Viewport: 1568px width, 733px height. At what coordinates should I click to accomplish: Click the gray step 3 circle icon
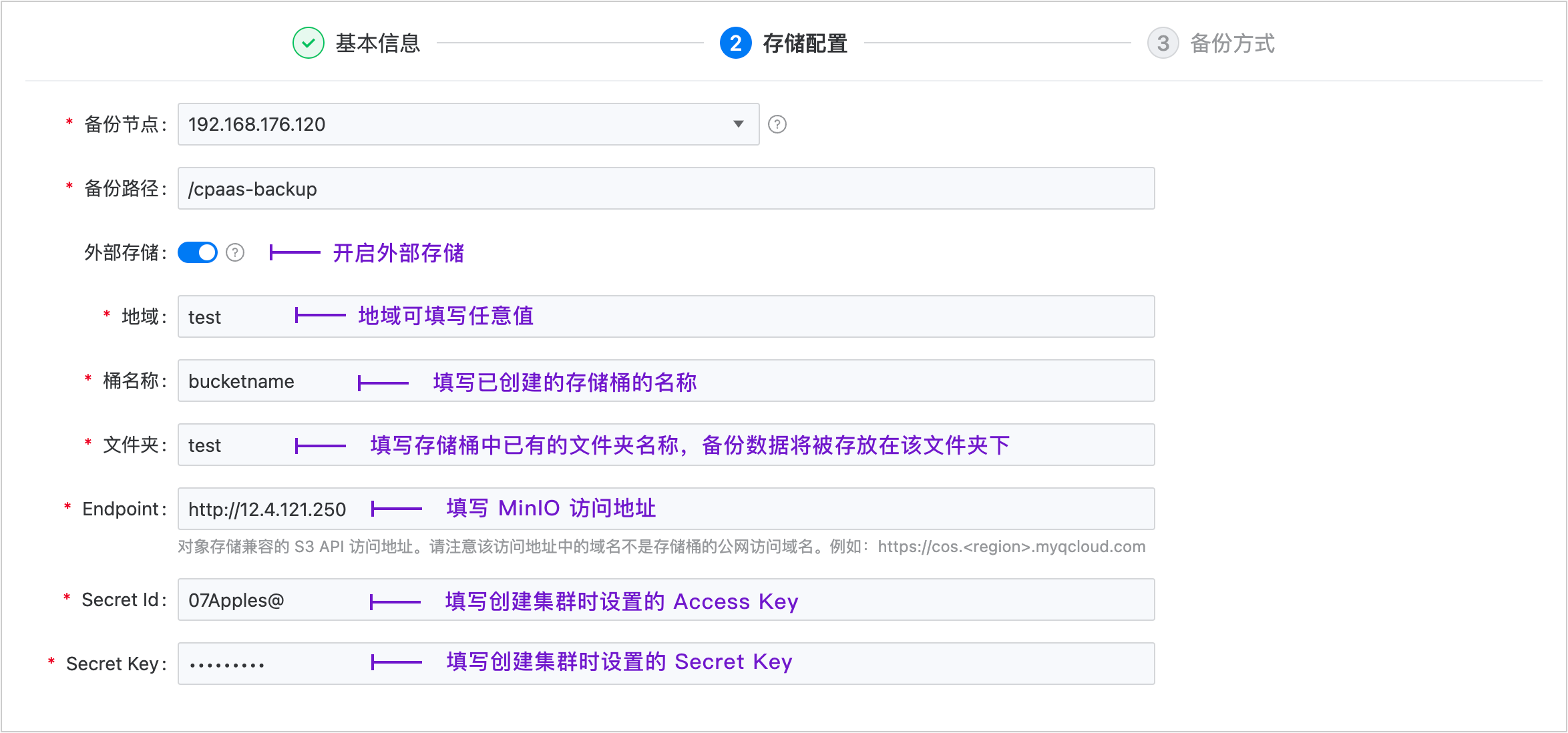coord(1163,43)
